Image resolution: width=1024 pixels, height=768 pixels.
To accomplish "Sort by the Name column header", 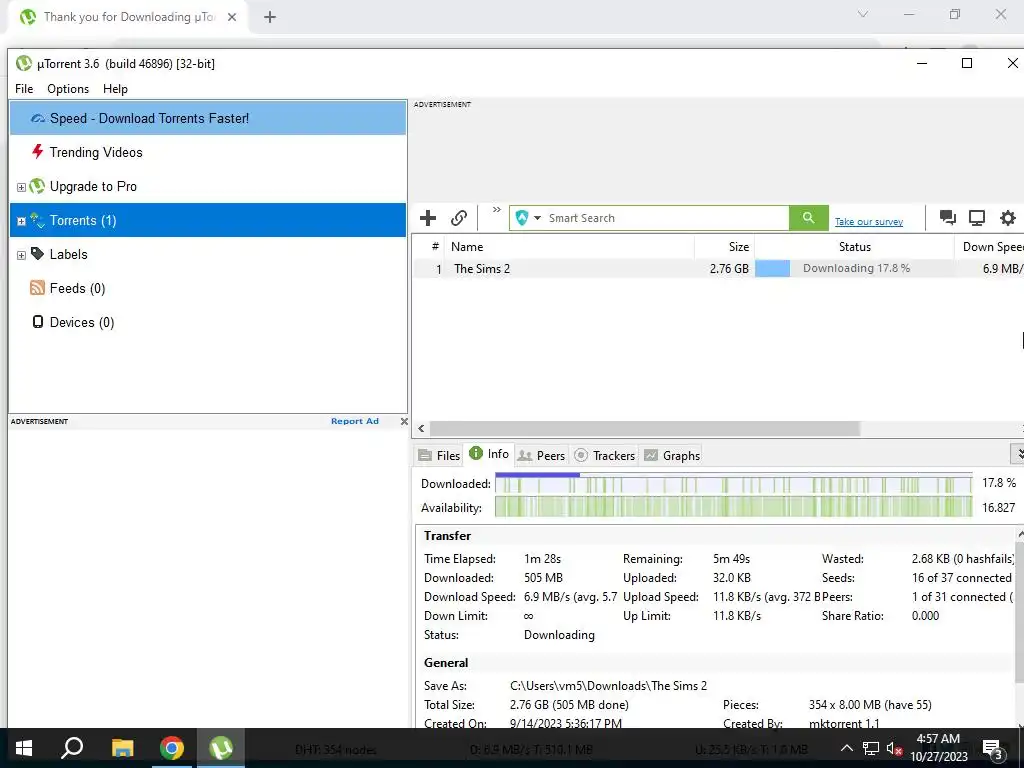I will [569, 247].
